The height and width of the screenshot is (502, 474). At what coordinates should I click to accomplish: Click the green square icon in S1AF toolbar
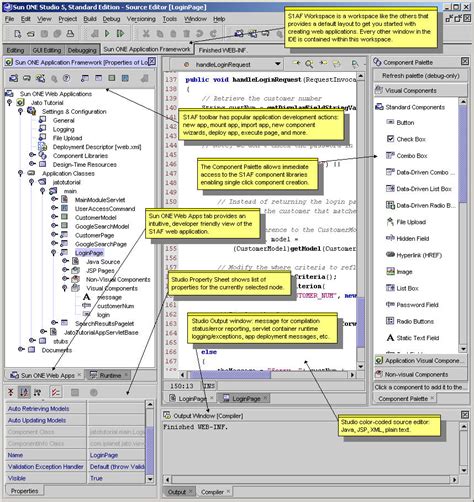pyautogui.click(x=112, y=78)
